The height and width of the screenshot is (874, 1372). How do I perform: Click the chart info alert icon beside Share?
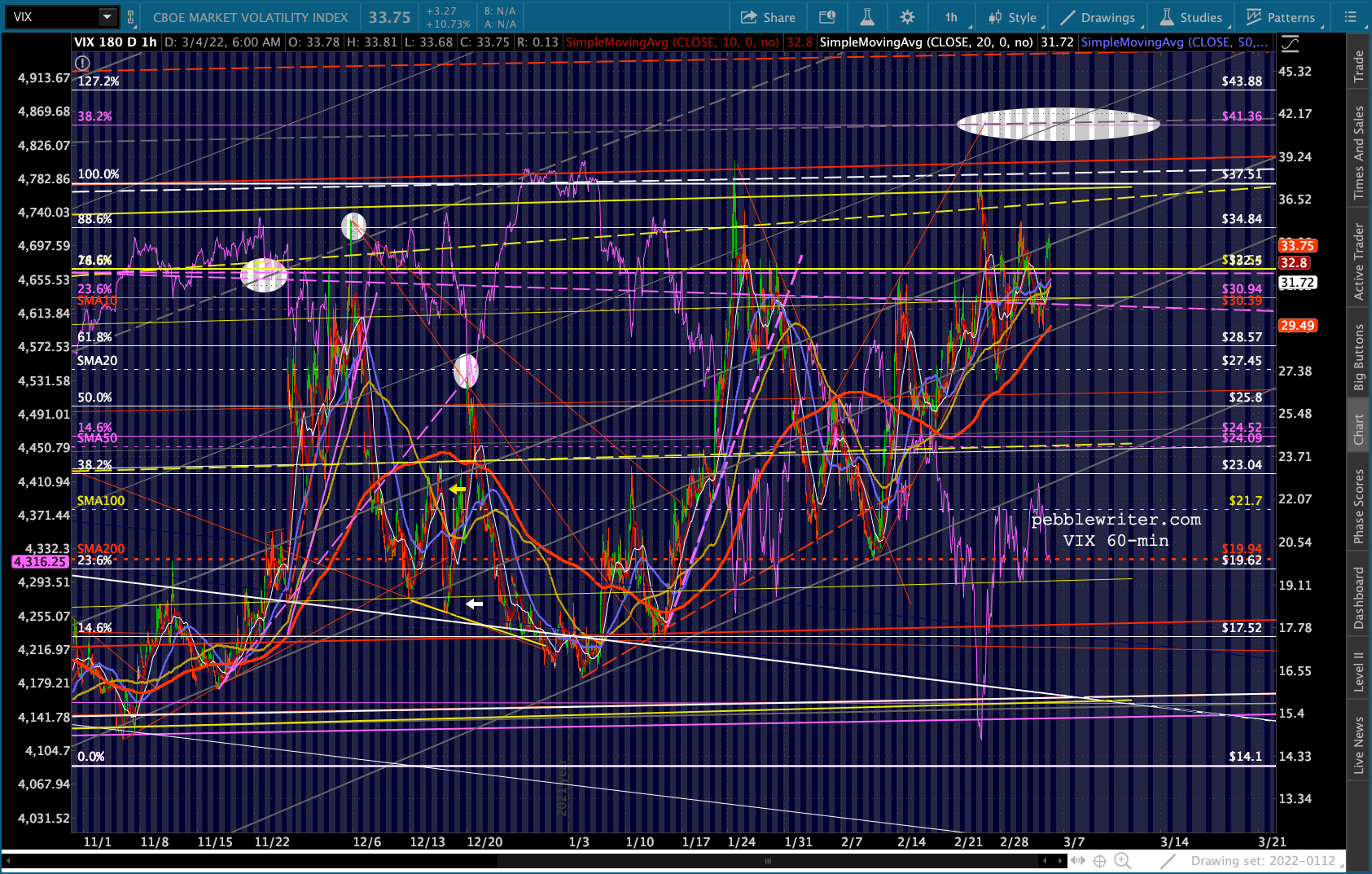(826, 17)
